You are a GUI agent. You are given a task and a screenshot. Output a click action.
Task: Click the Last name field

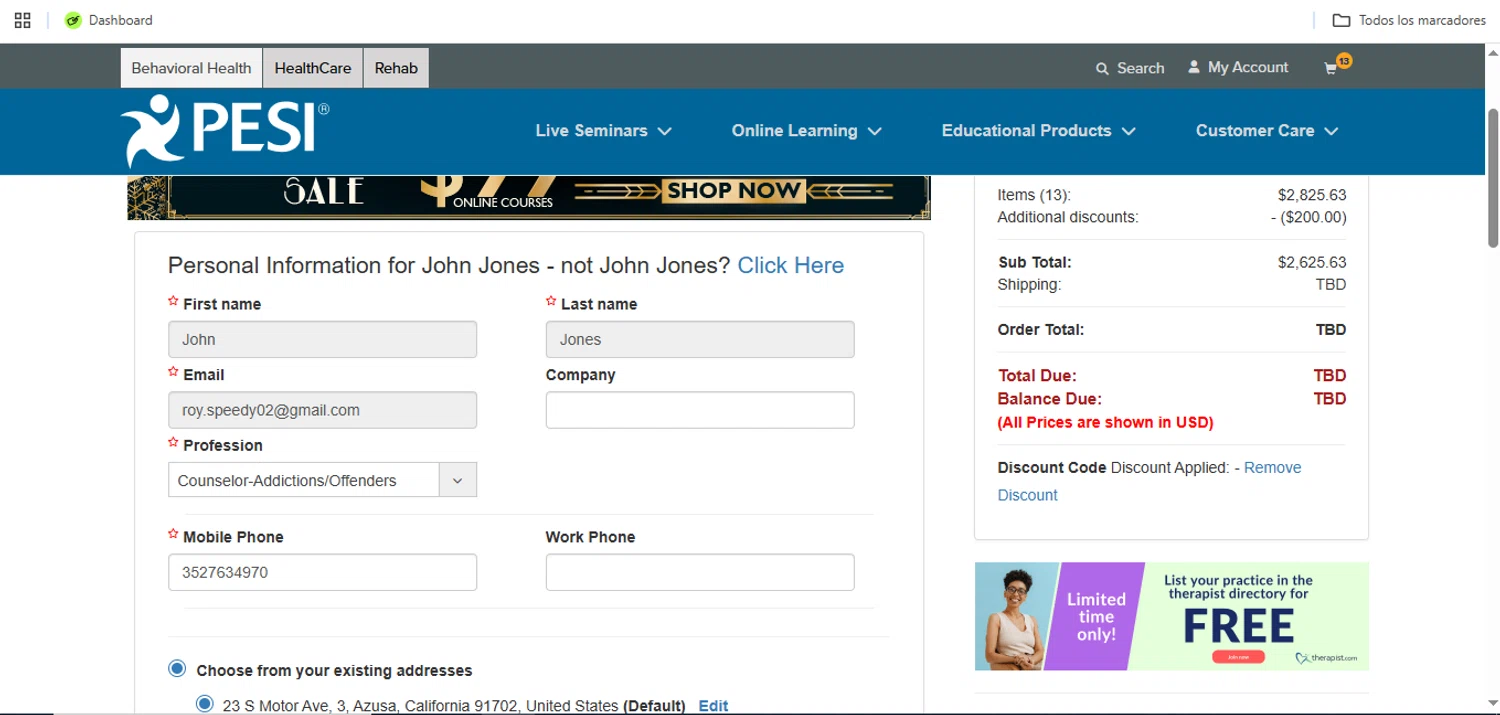(x=700, y=339)
